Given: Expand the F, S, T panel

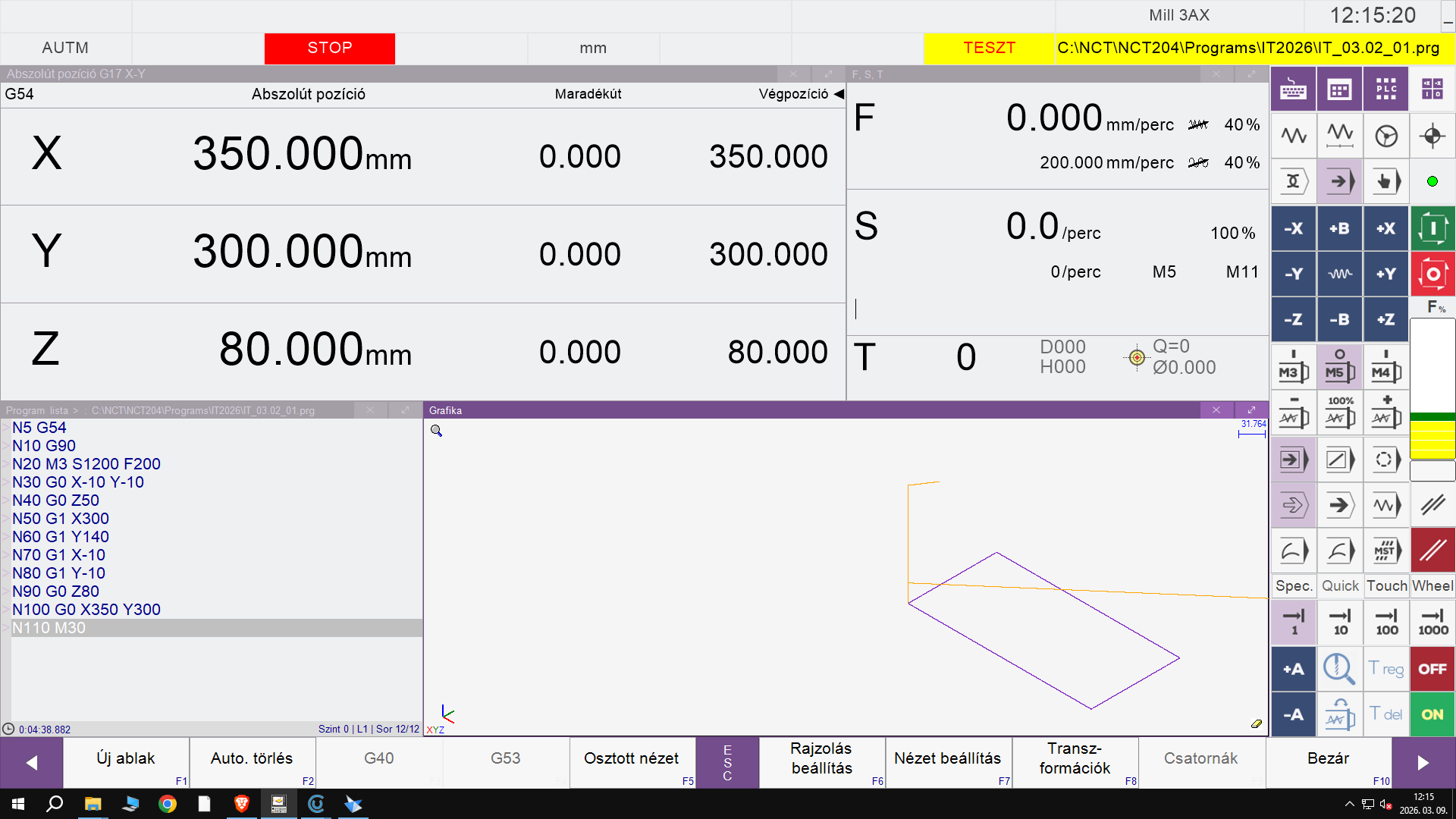Looking at the screenshot, I should coord(1251,74).
